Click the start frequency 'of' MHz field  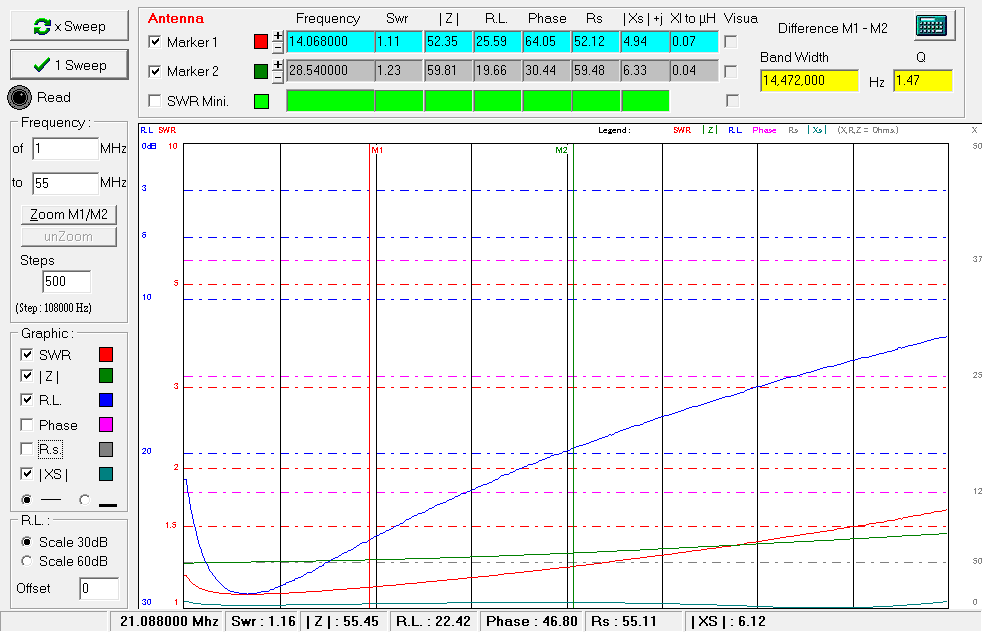(64, 149)
